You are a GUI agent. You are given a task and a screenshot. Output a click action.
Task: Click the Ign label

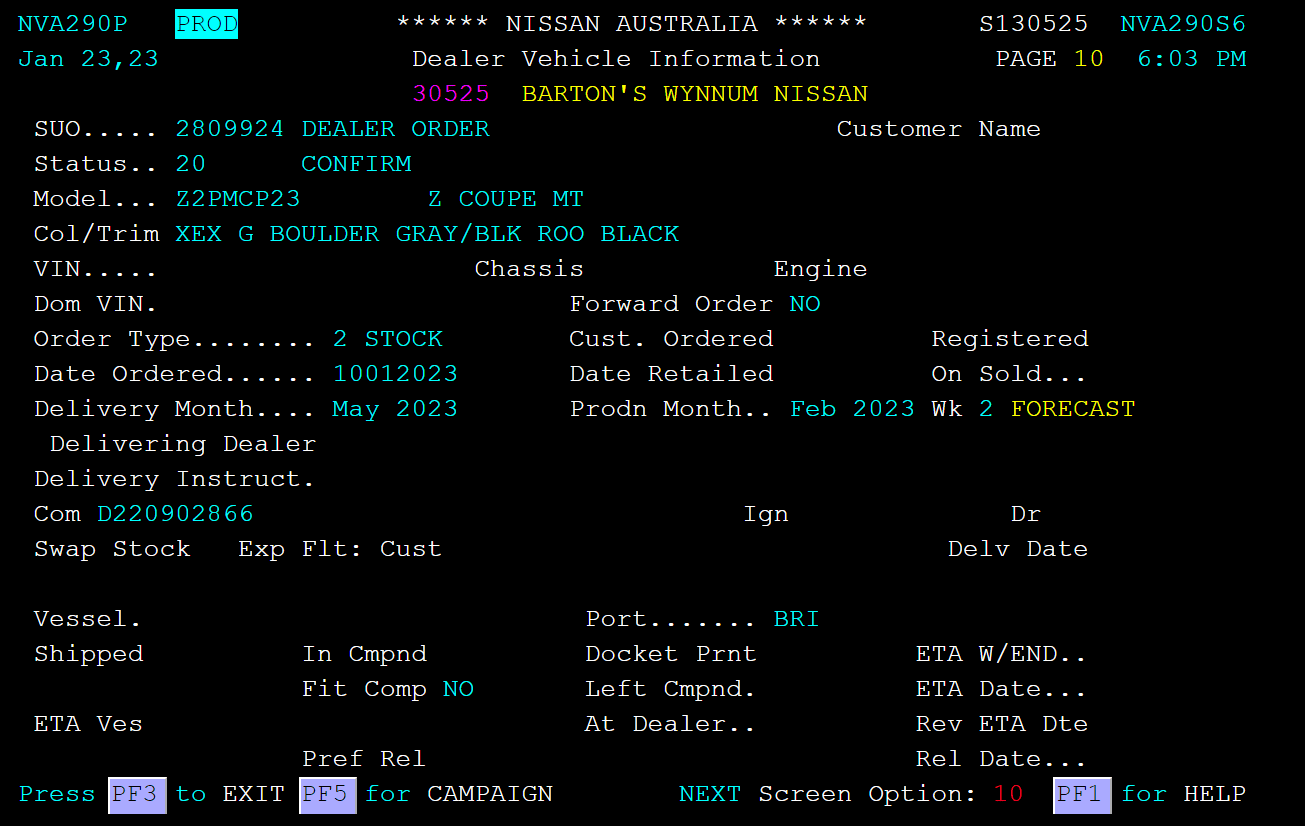point(766,514)
